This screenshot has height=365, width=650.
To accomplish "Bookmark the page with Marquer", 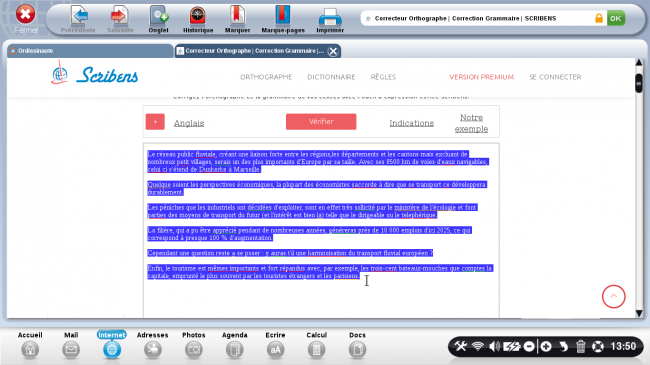I will pyautogui.click(x=237, y=16).
